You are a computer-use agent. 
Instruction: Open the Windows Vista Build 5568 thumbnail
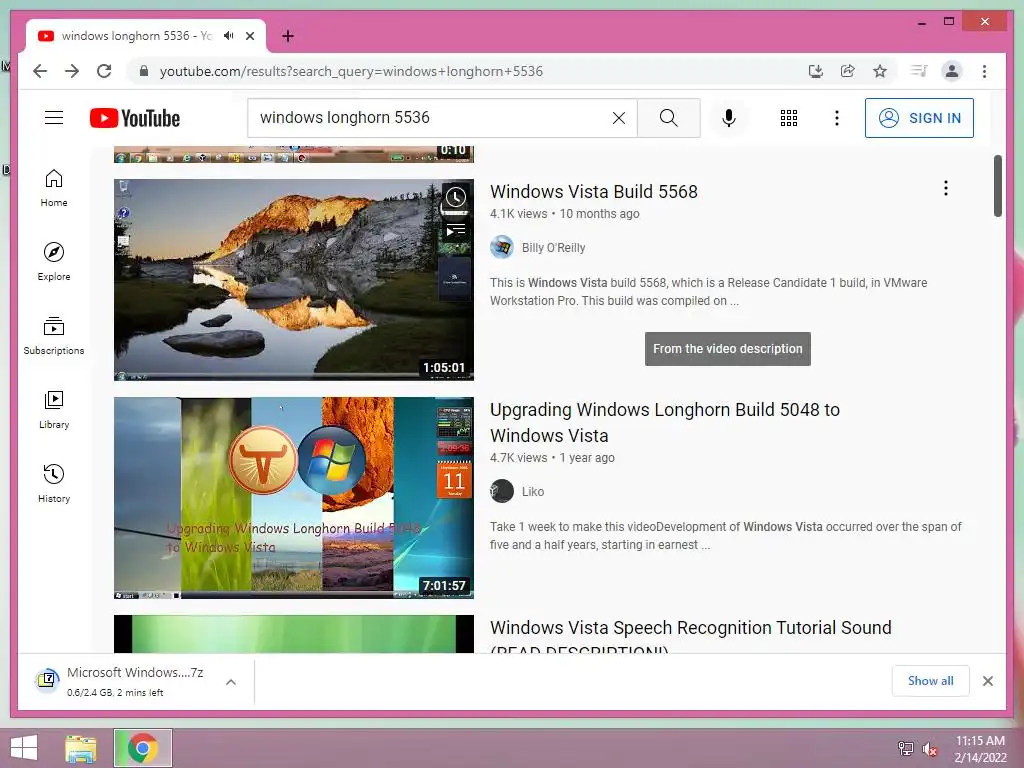coord(294,280)
